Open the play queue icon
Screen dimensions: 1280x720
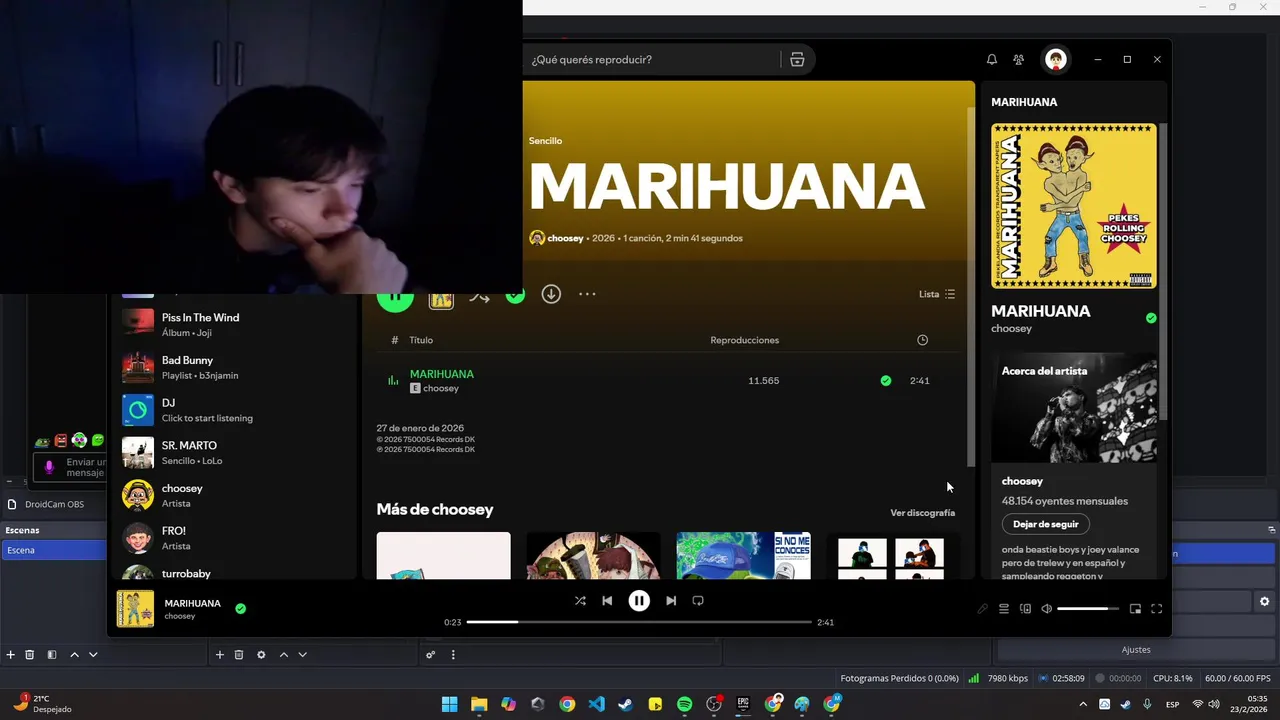1004,609
